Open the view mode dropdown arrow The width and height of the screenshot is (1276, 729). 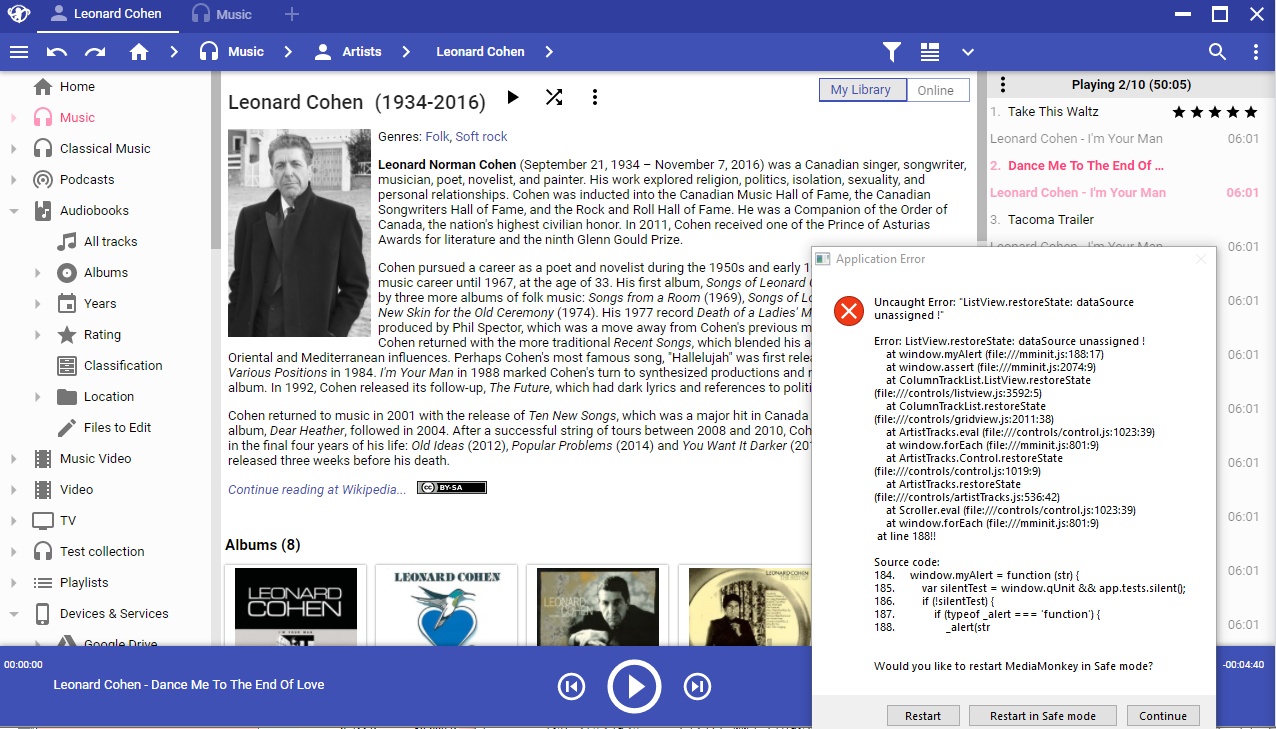coord(967,52)
